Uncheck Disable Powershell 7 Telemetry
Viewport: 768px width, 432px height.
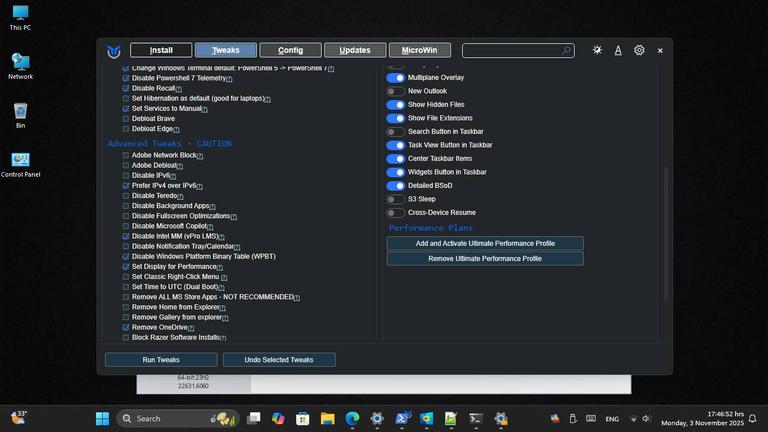coord(126,78)
